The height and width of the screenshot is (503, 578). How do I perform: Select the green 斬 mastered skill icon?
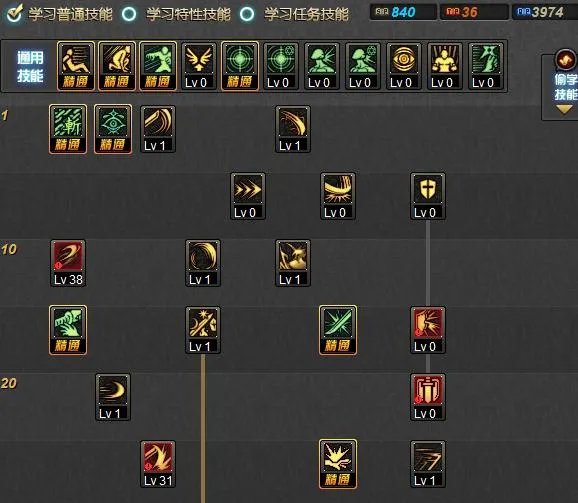pos(68,129)
